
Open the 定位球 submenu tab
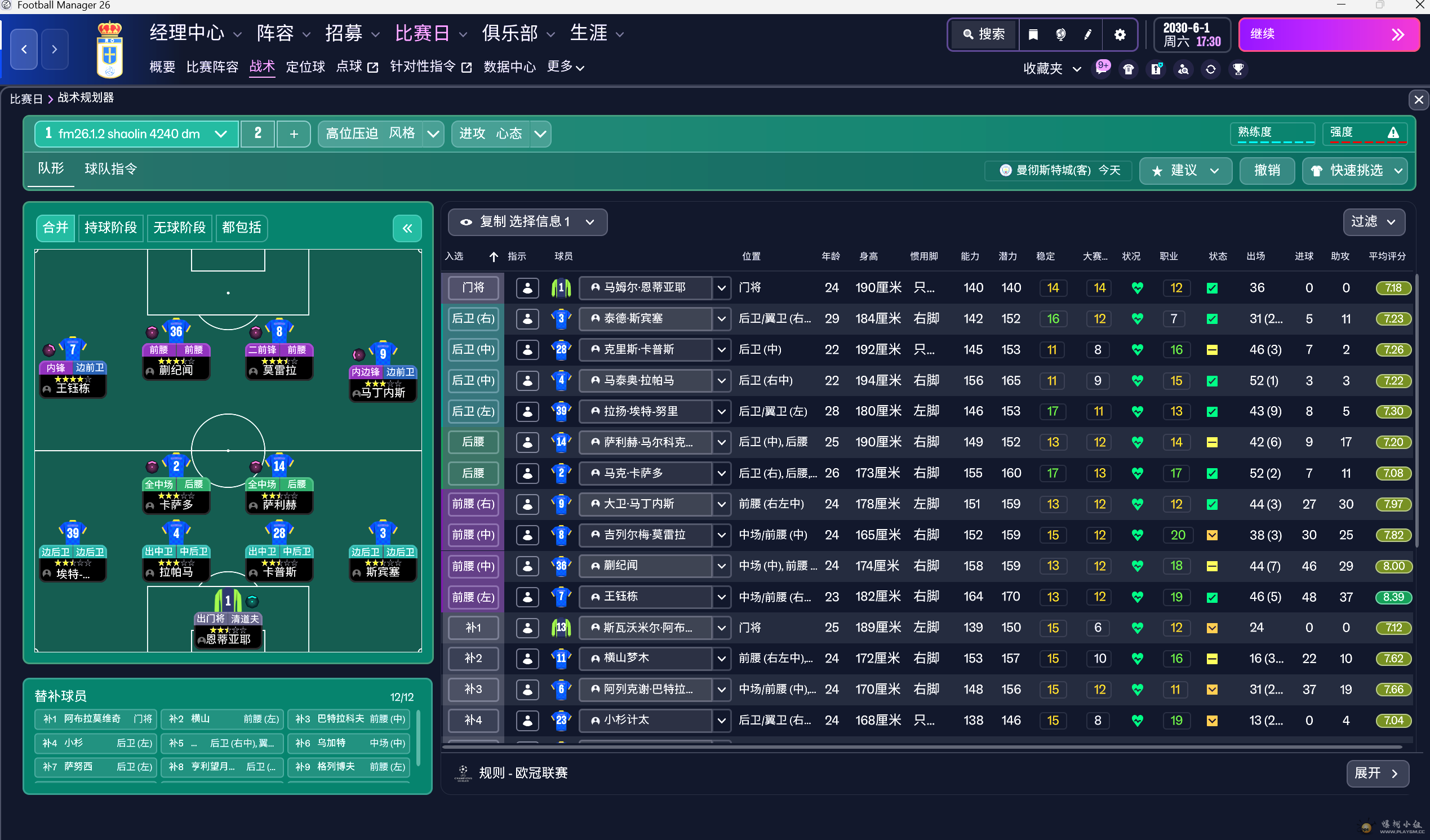305,67
